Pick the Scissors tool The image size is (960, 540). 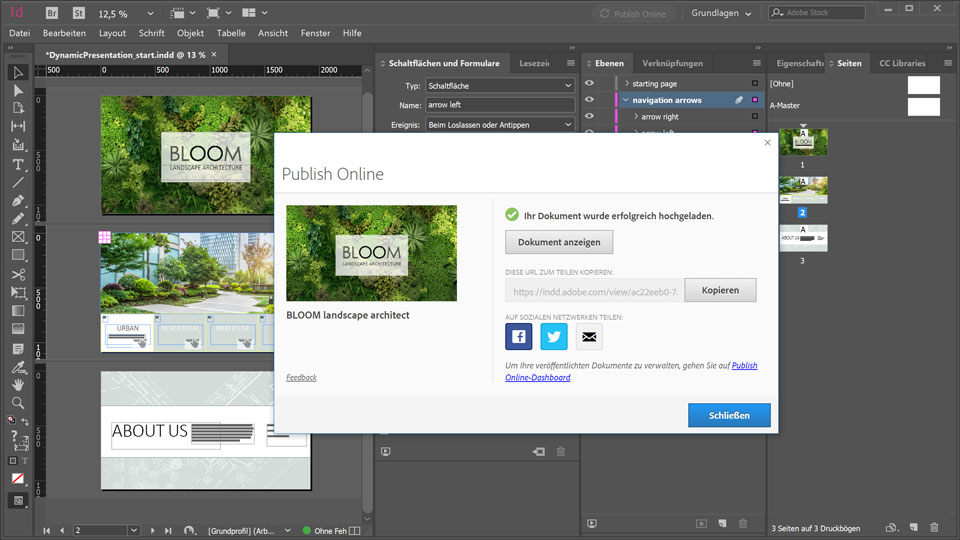click(18, 274)
